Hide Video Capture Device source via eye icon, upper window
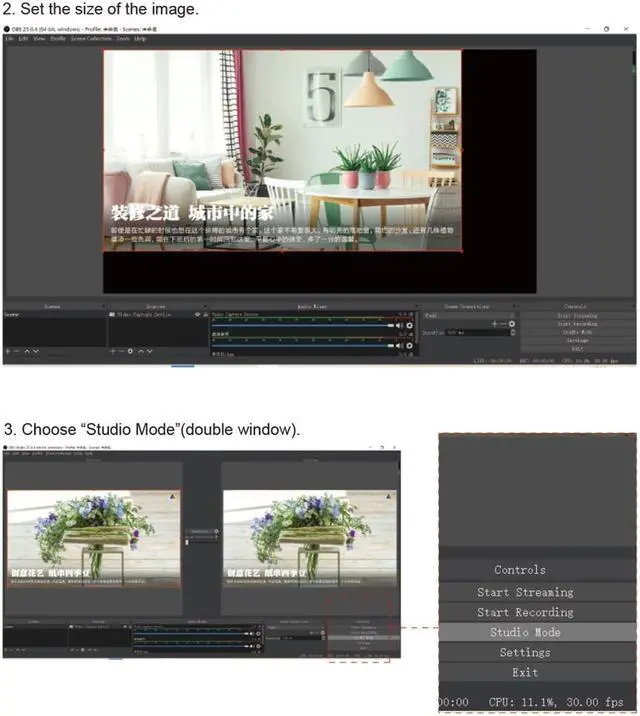 point(195,315)
